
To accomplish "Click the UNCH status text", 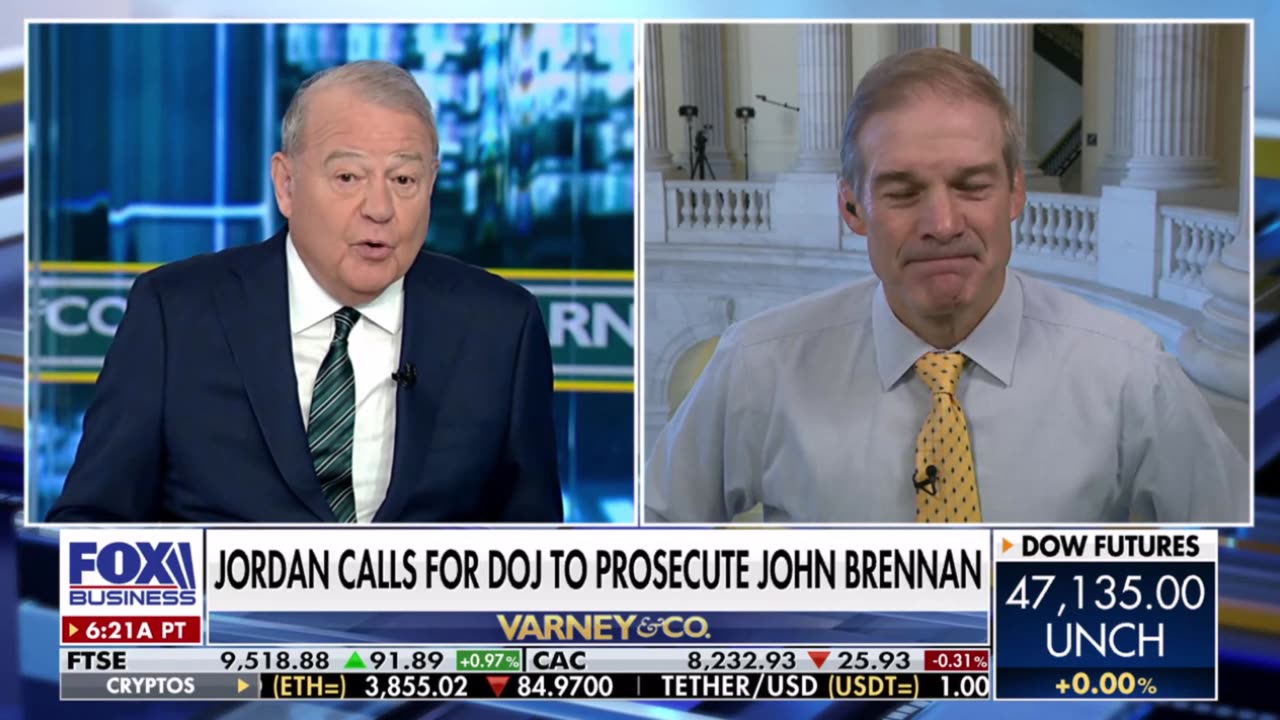I will (x=1105, y=640).
